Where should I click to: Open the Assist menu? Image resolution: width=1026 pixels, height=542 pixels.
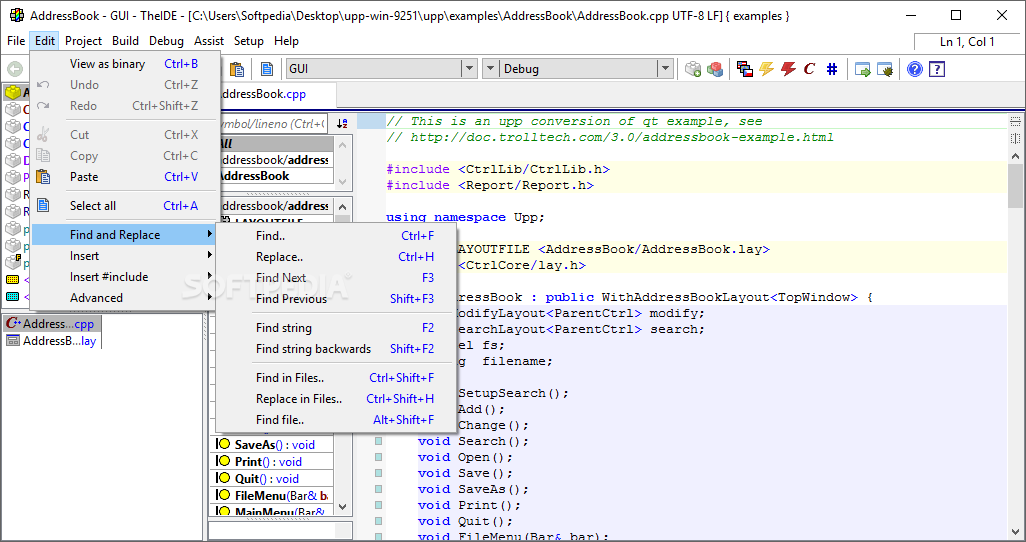[209, 41]
